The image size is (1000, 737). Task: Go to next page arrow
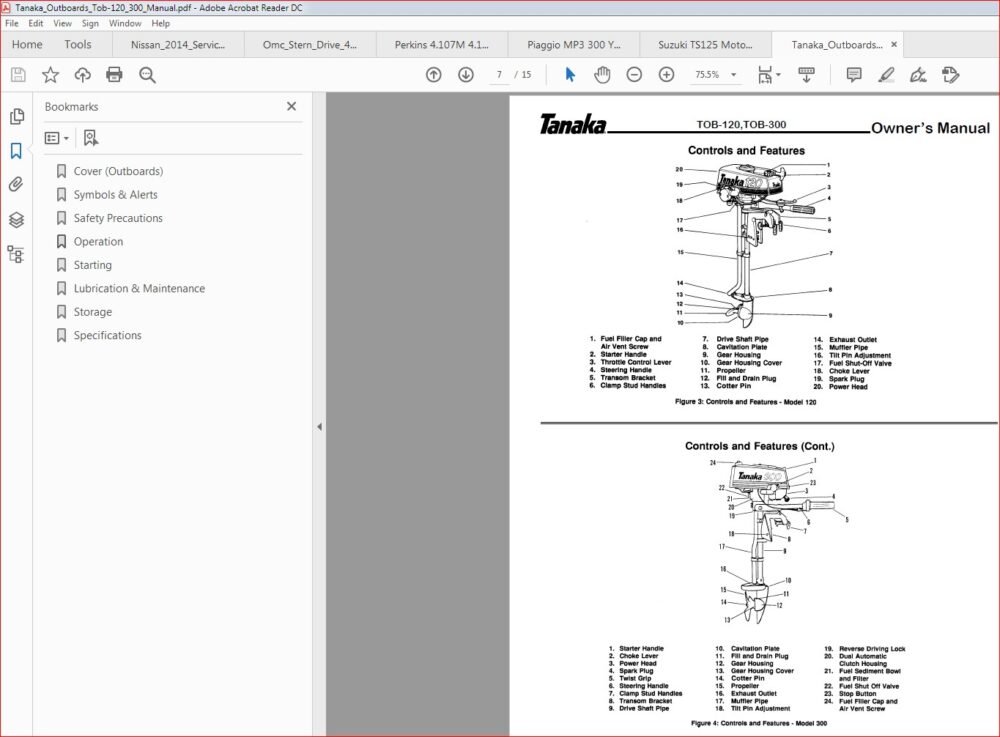466,75
